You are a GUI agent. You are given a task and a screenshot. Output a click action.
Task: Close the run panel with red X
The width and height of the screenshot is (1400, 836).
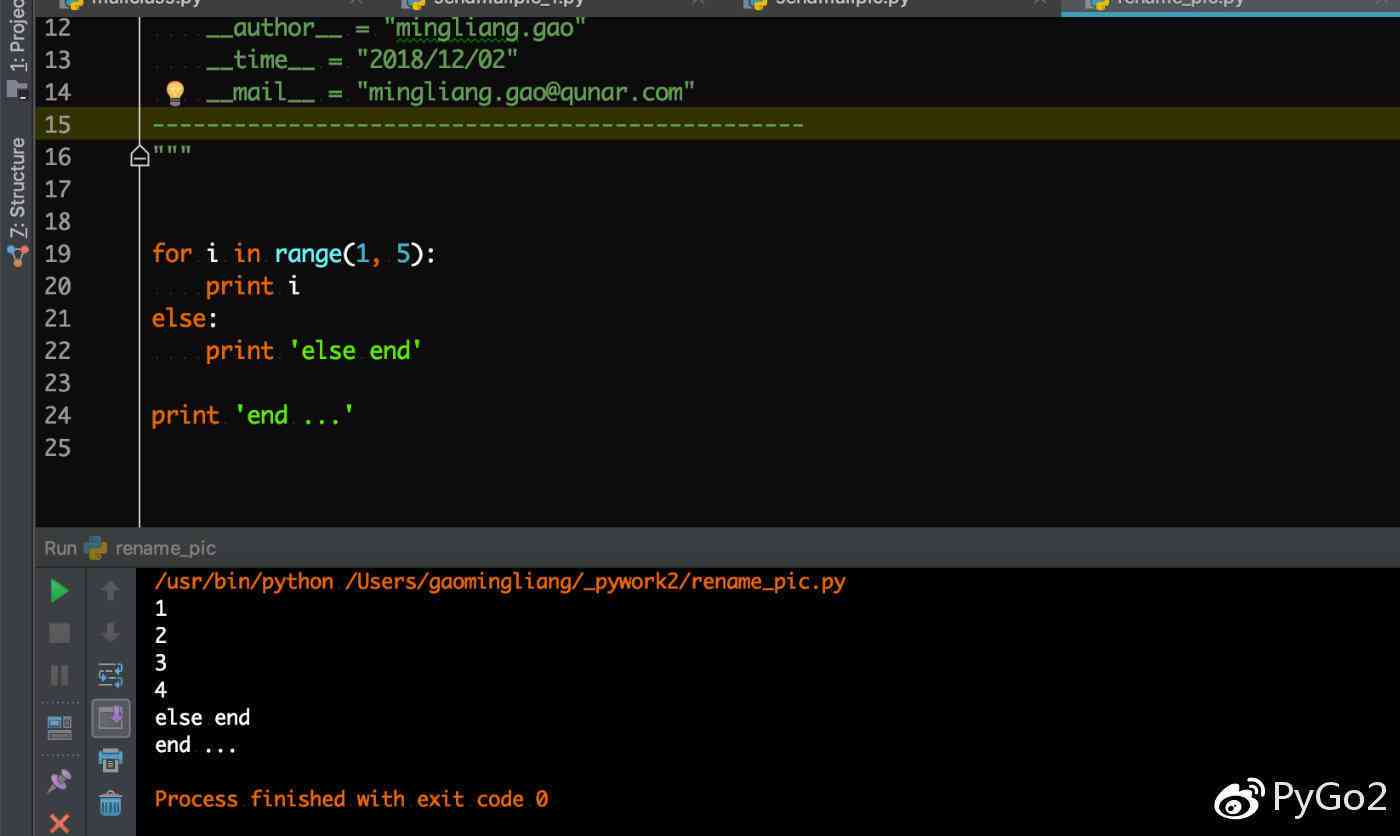(x=59, y=822)
